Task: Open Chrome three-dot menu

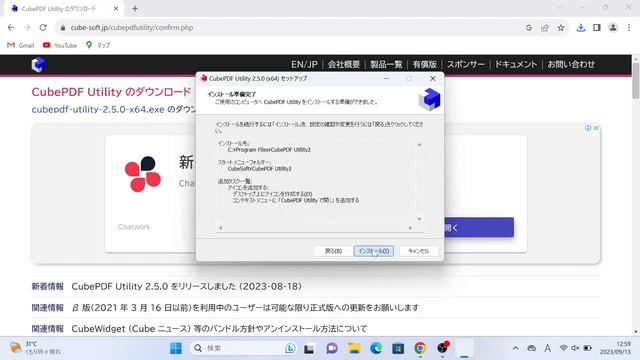Action: pos(629,28)
